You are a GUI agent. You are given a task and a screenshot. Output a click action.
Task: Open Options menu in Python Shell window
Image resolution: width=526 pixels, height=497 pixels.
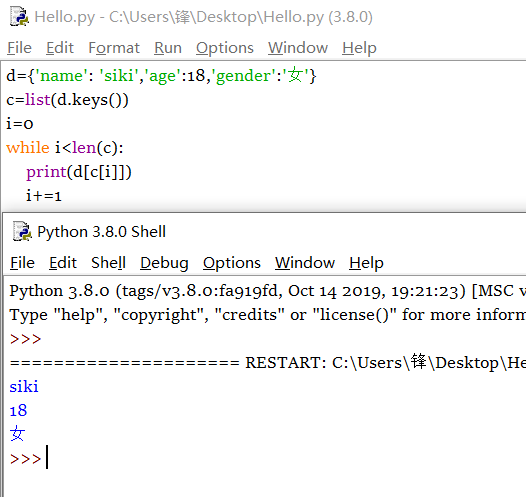(x=232, y=263)
